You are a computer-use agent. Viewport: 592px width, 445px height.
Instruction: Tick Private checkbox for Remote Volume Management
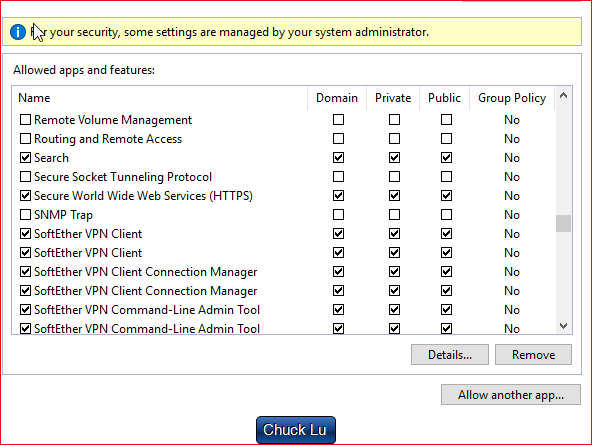point(394,120)
